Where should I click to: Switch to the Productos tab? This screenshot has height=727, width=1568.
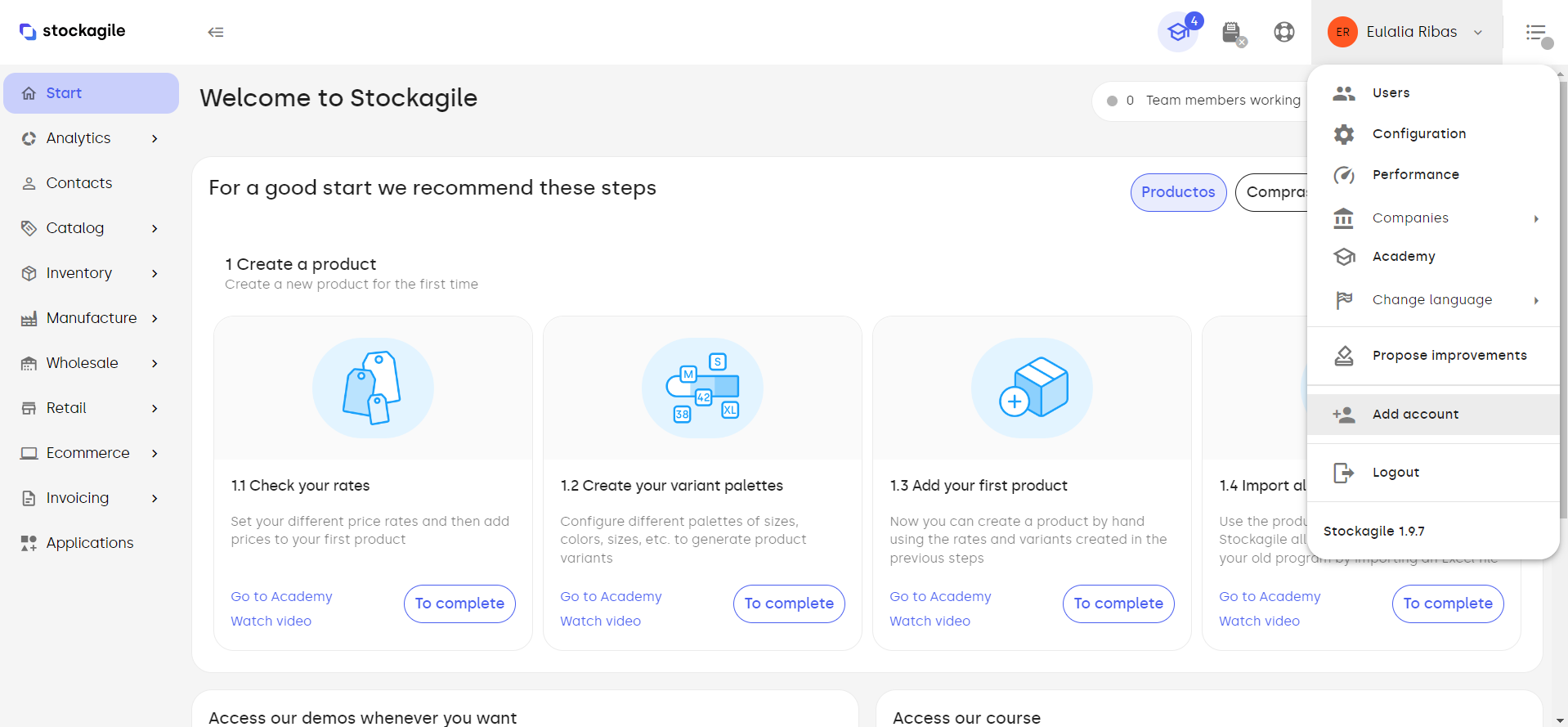(x=1178, y=192)
